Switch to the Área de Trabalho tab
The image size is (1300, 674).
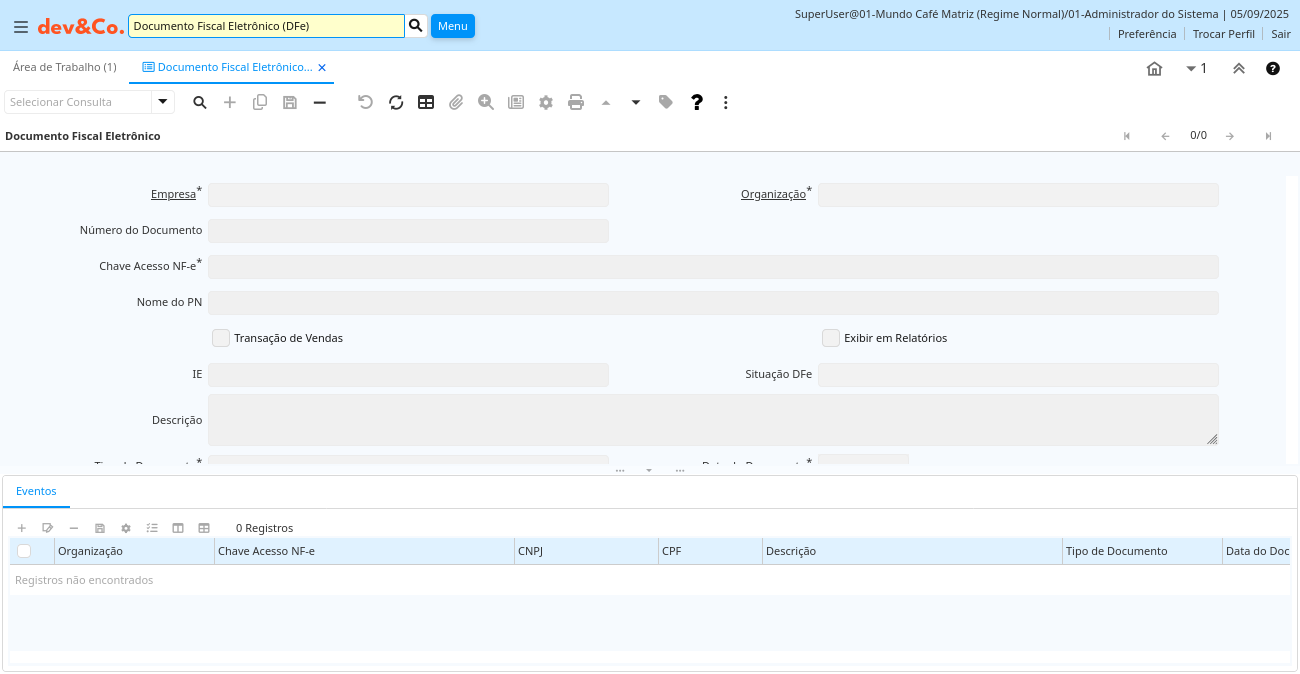(64, 67)
